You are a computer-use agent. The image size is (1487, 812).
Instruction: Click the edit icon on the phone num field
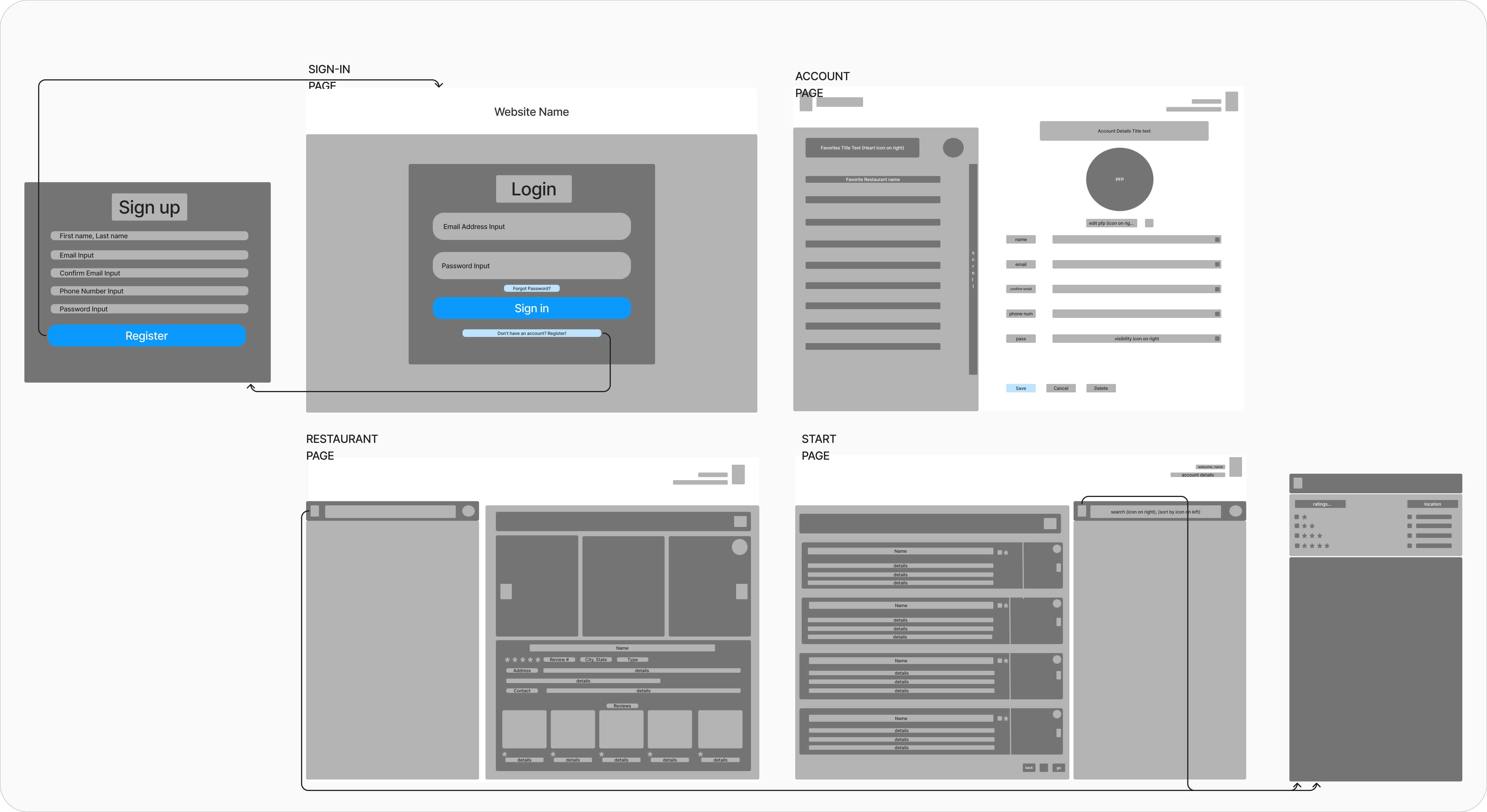pos(1217,314)
